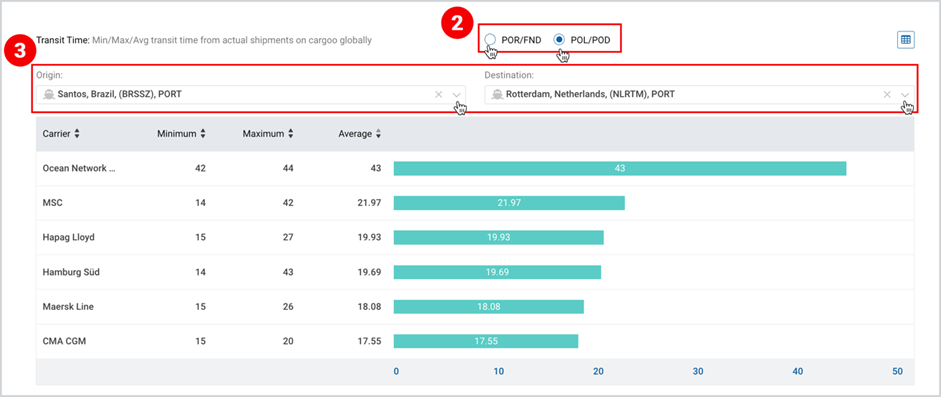This screenshot has width=941, height=397.
Task: Clear the Santos origin selection
Action: pyautogui.click(x=439, y=94)
